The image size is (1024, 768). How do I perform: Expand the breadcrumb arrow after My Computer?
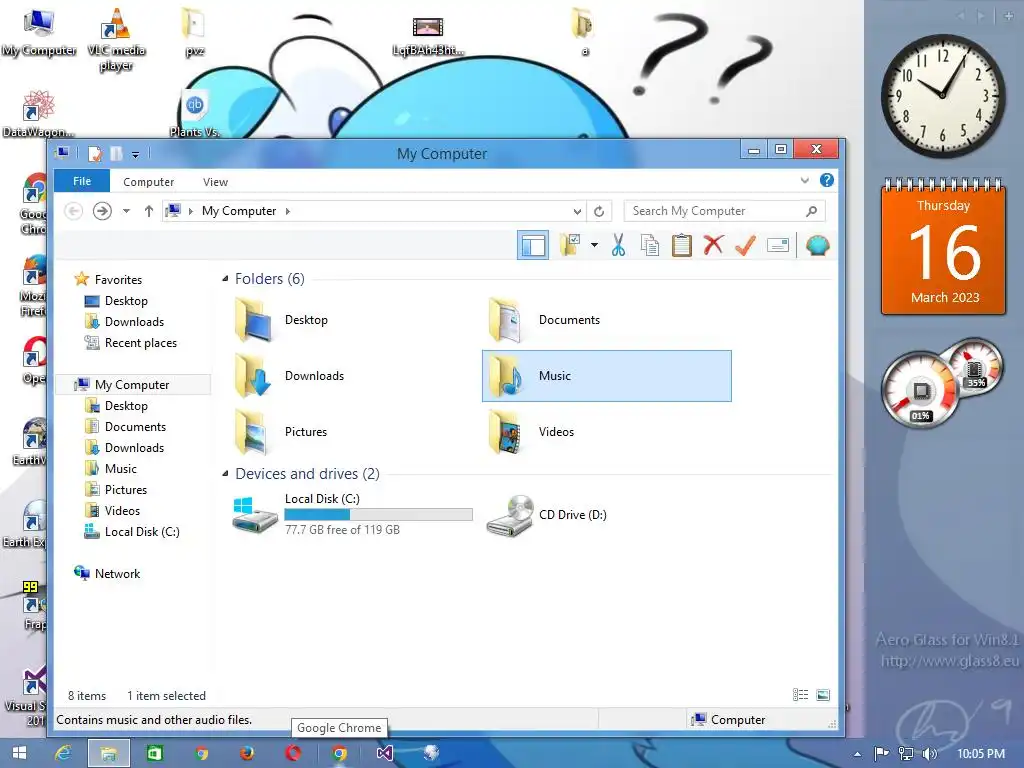[x=287, y=211]
